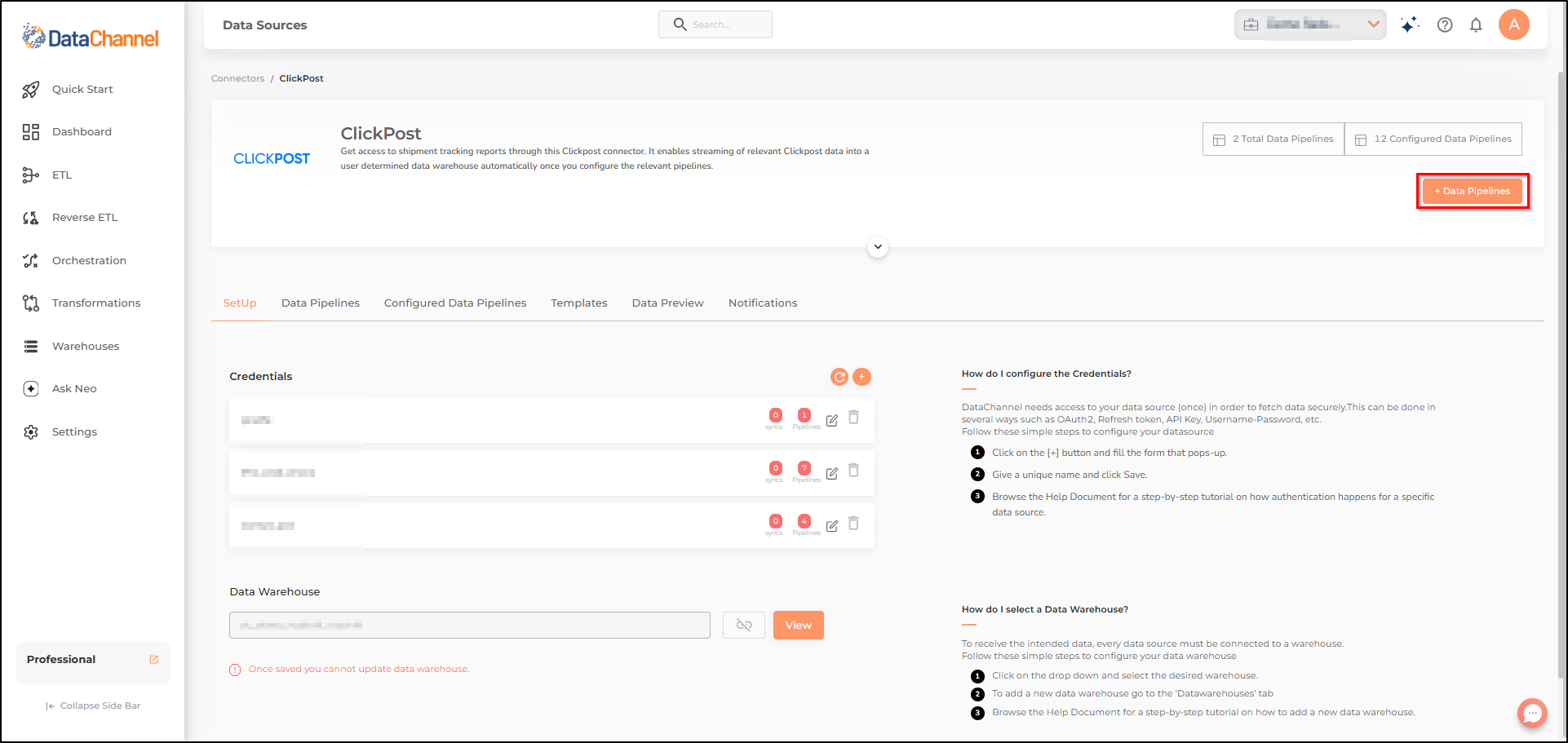1568x743 pixels.
Task: Click 12 Configured Data Pipelines box
Action: 1433,139
